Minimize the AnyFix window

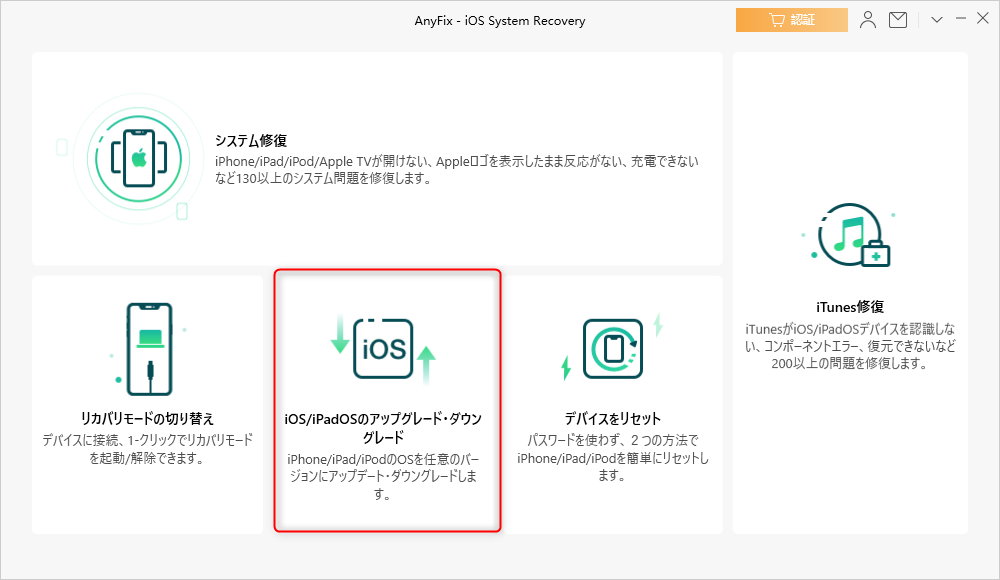pyautogui.click(x=960, y=19)
